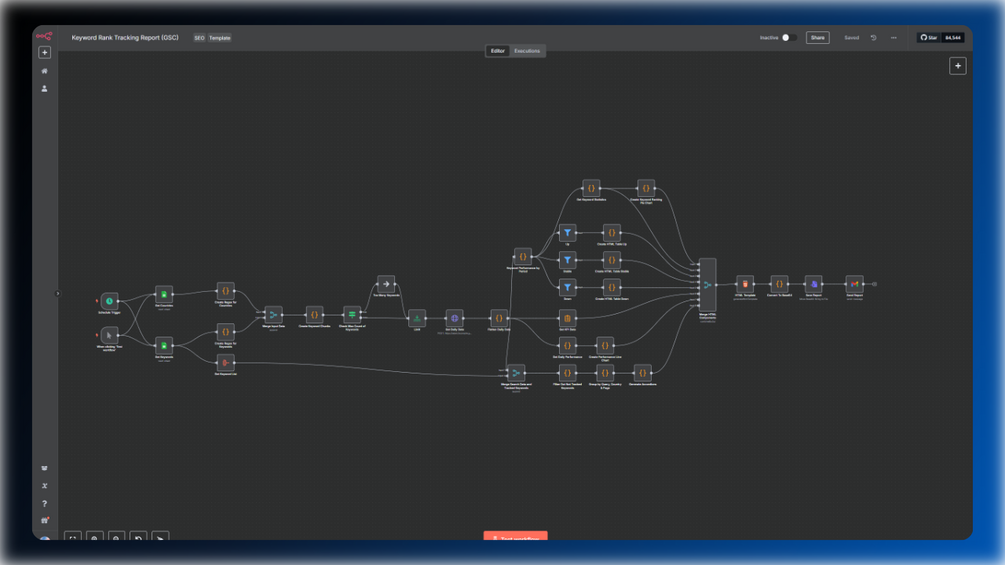Open the Create HTML Table Up node

611,233
